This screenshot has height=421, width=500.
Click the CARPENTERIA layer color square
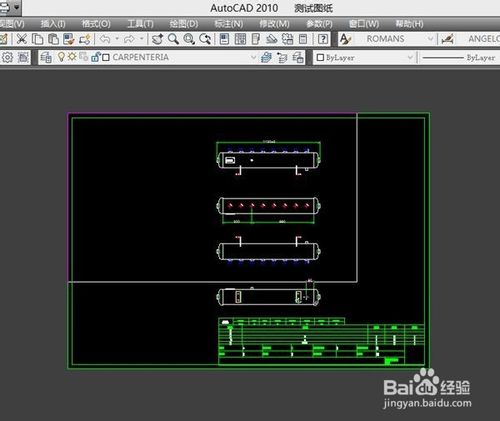[x=106, y=58]
